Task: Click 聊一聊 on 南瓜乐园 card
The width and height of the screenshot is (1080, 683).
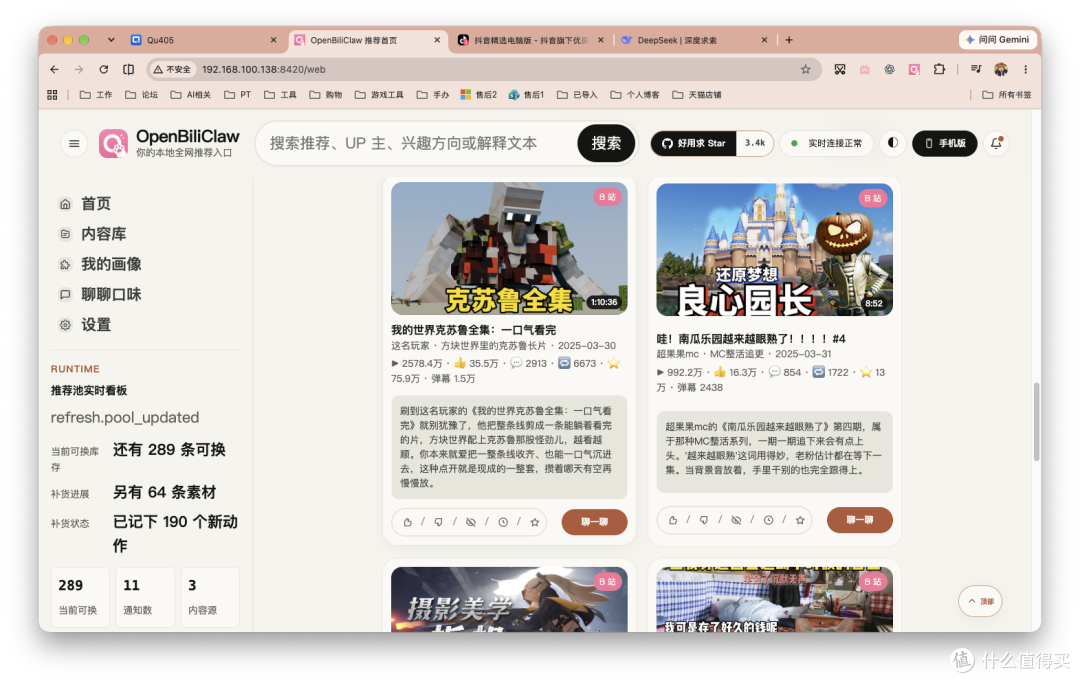Action: [x=859, y=520]
